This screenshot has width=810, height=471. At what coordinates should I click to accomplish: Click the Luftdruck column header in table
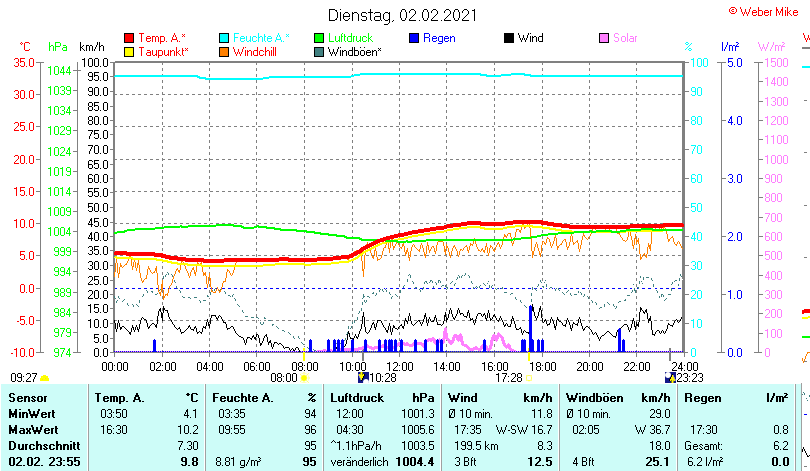point(359,398)
